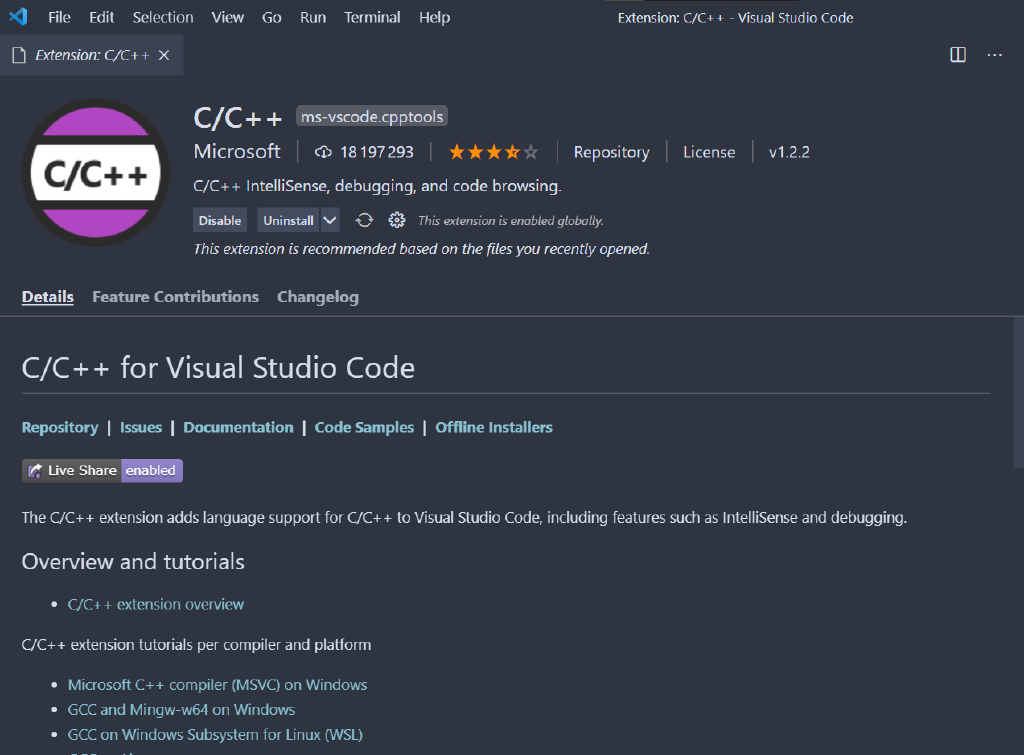Screen dimensions: 1024x755
Task: Open the split editor icon
Action: tap(957, 55)
